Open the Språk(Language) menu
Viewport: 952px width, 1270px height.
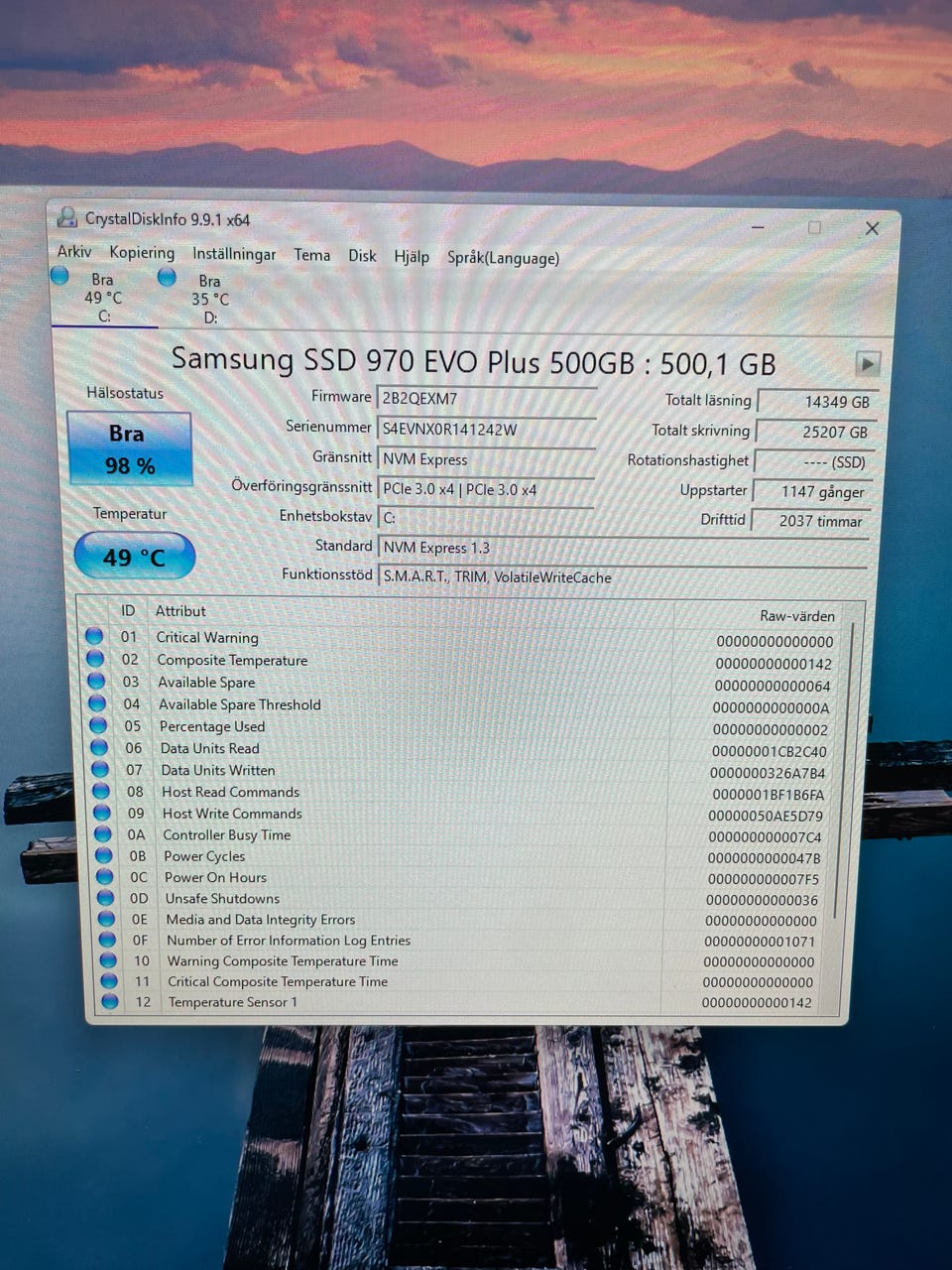(x=503, y=258)
